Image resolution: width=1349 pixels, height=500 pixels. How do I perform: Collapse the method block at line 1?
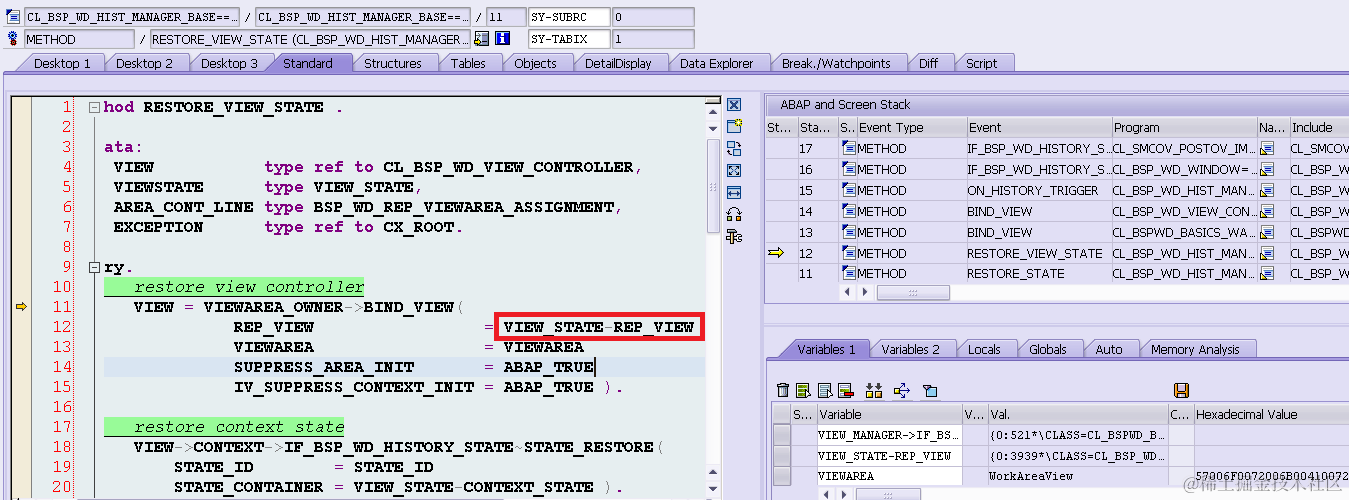tap(93, 107)
